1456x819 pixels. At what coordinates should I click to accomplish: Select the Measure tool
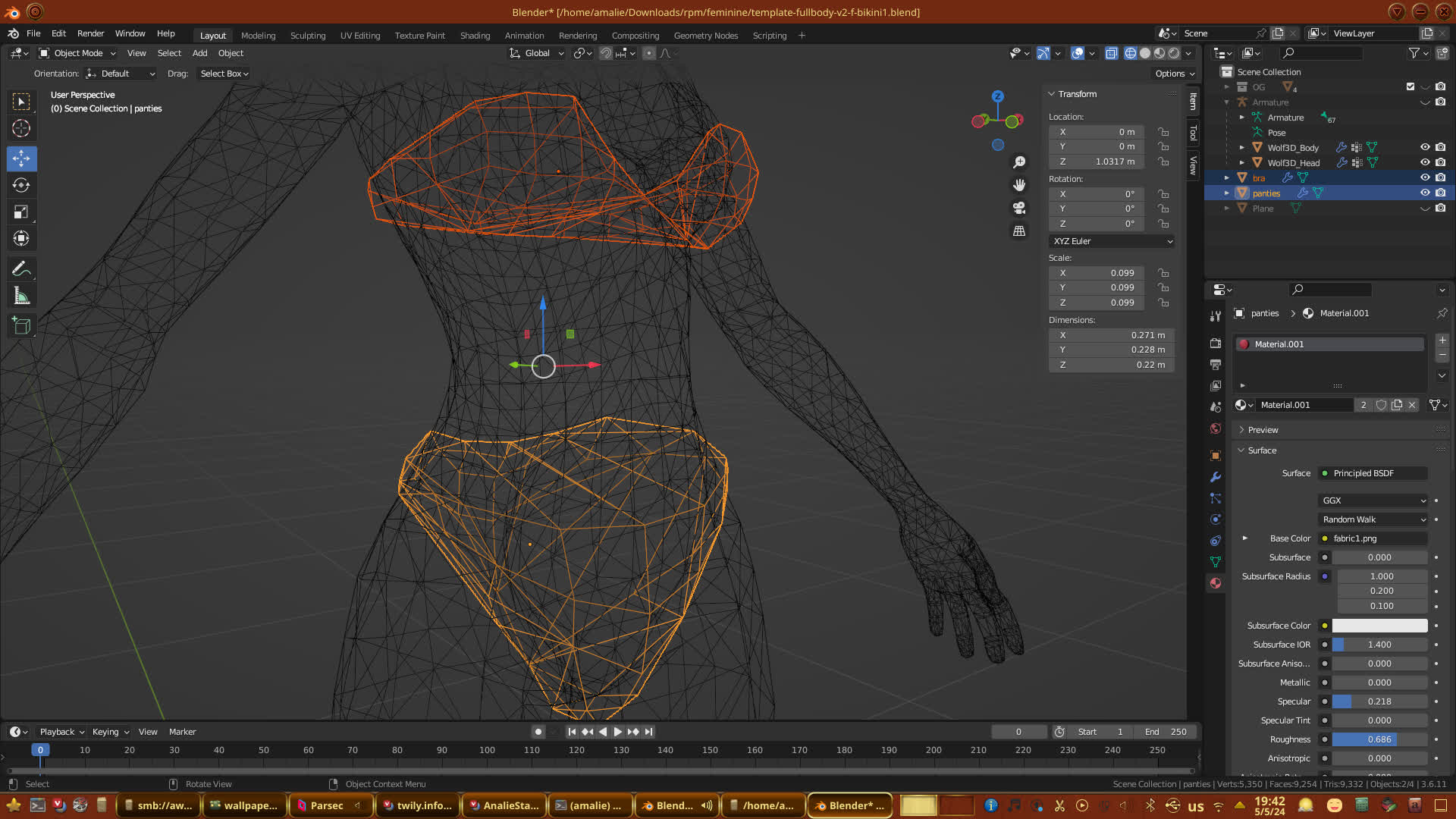pyautogui.click(x=21, y=297)
